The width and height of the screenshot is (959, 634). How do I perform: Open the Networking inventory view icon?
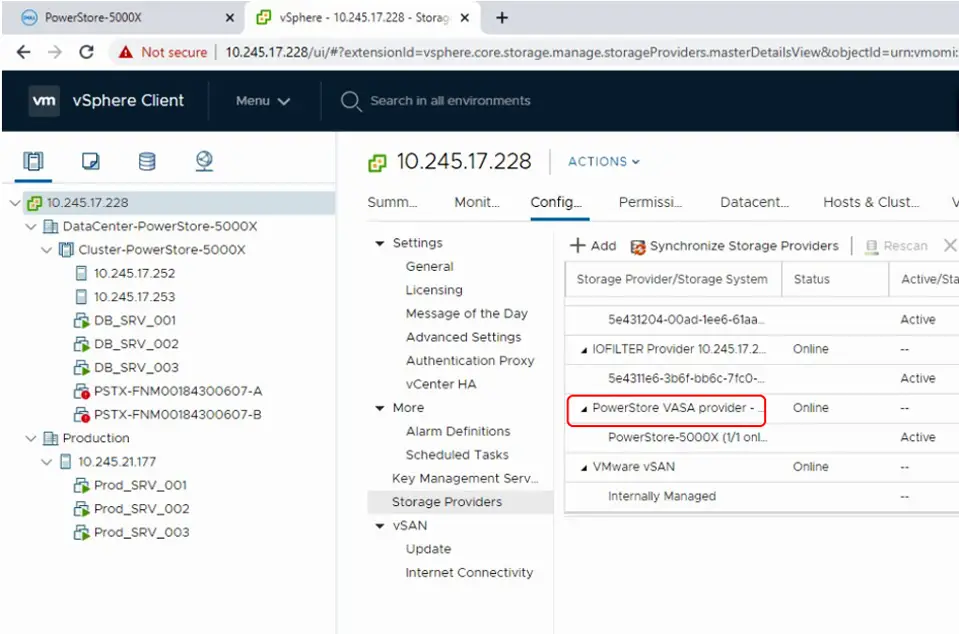pos(204,161)
